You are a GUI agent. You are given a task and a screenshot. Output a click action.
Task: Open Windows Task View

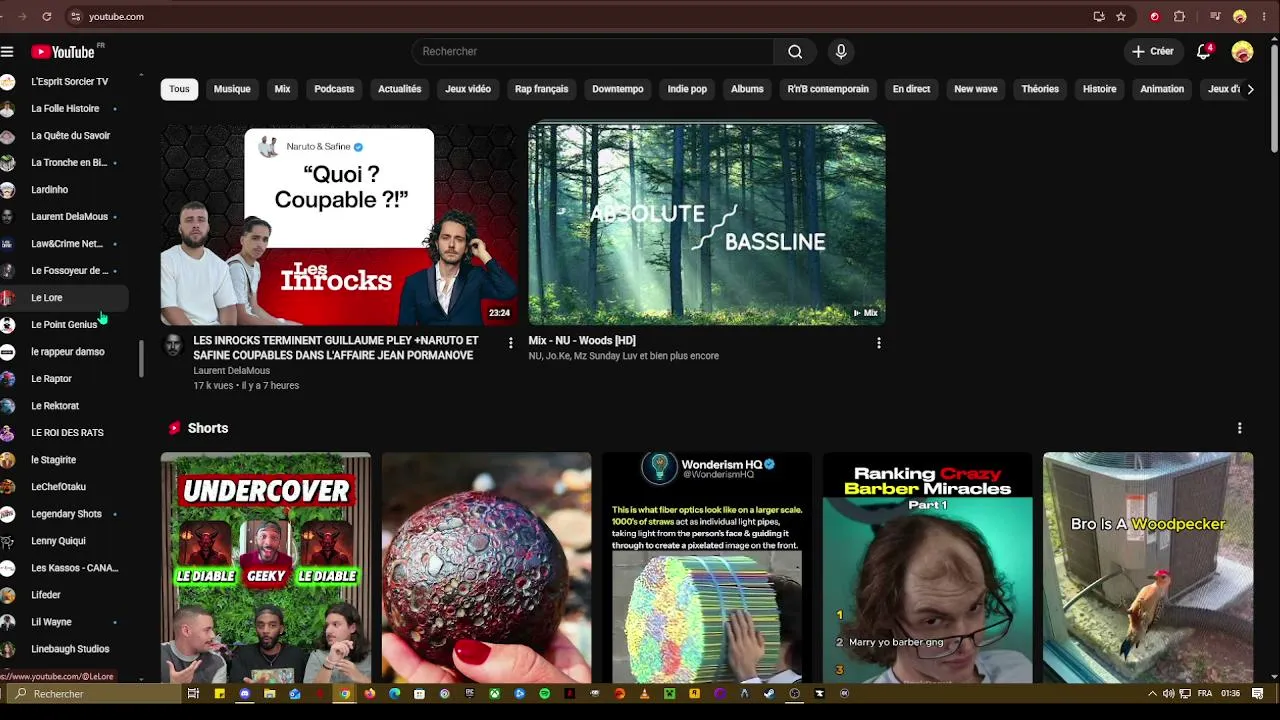coord(193,693)
